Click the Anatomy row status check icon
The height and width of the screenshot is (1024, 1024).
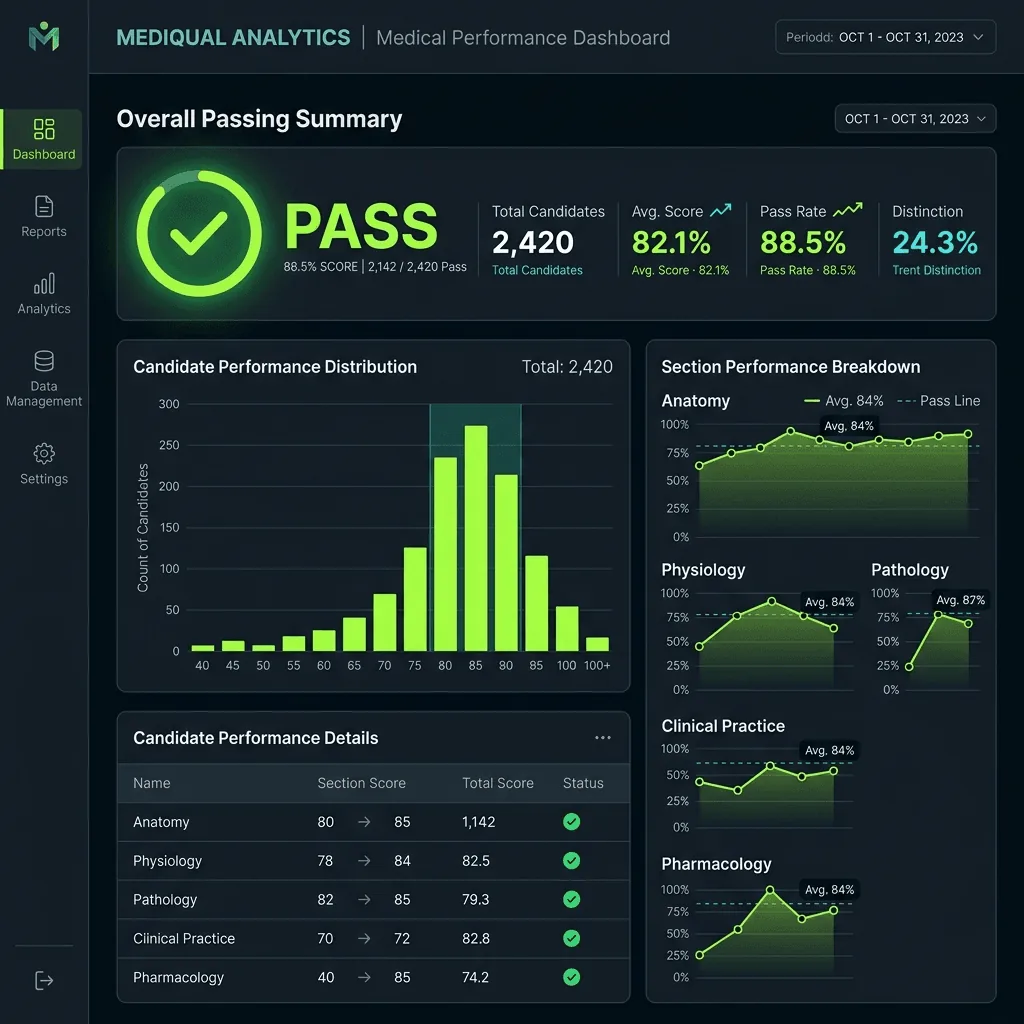(x=571, y=822)
